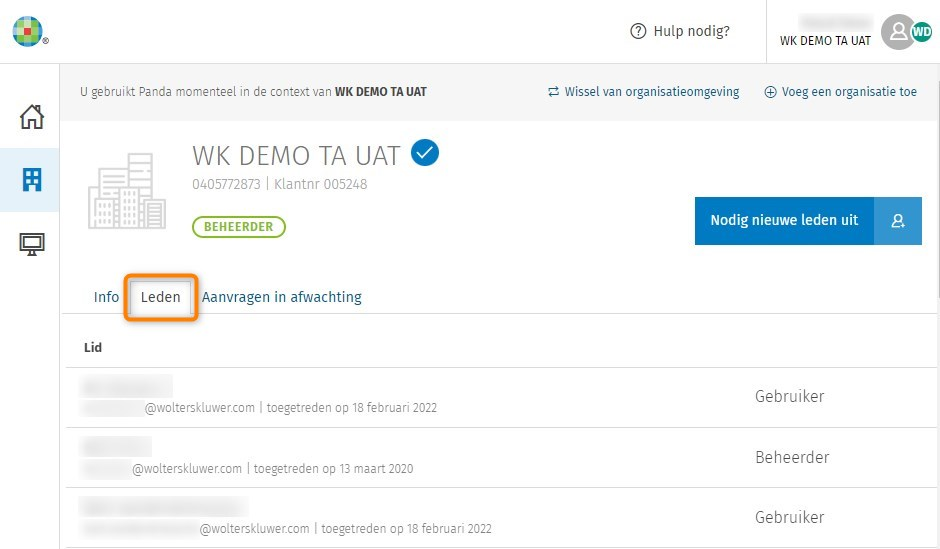The height and width of the screenshot is (549, 940).
Task: Click the BEHEERDER role badge
Action: [x=238, y=227]
